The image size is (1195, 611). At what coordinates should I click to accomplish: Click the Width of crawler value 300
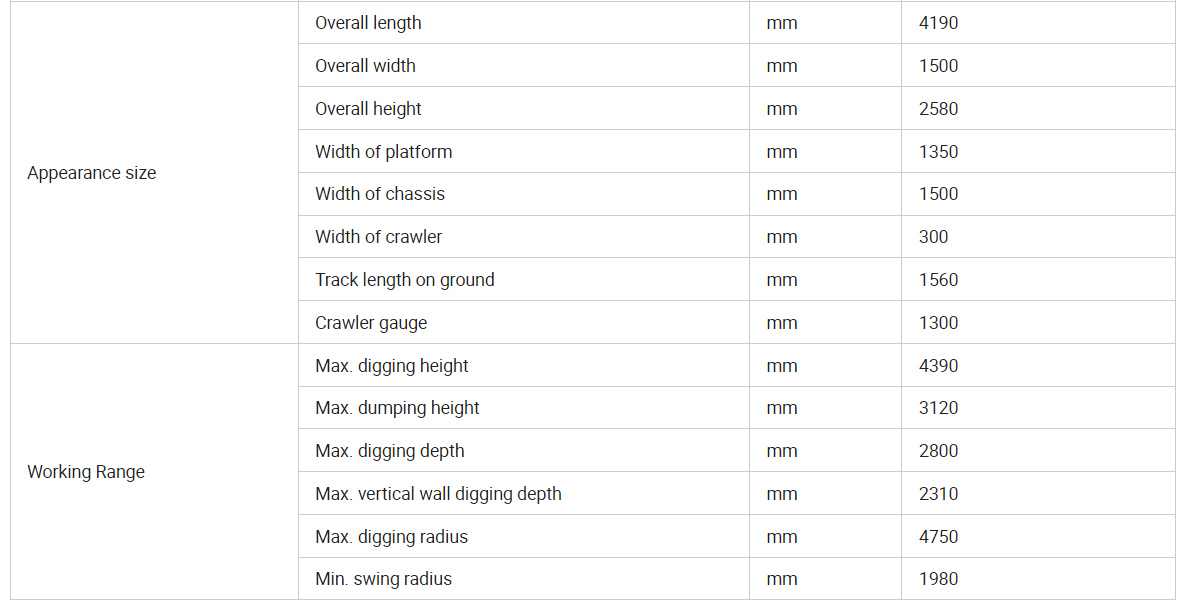click(934, 237)
